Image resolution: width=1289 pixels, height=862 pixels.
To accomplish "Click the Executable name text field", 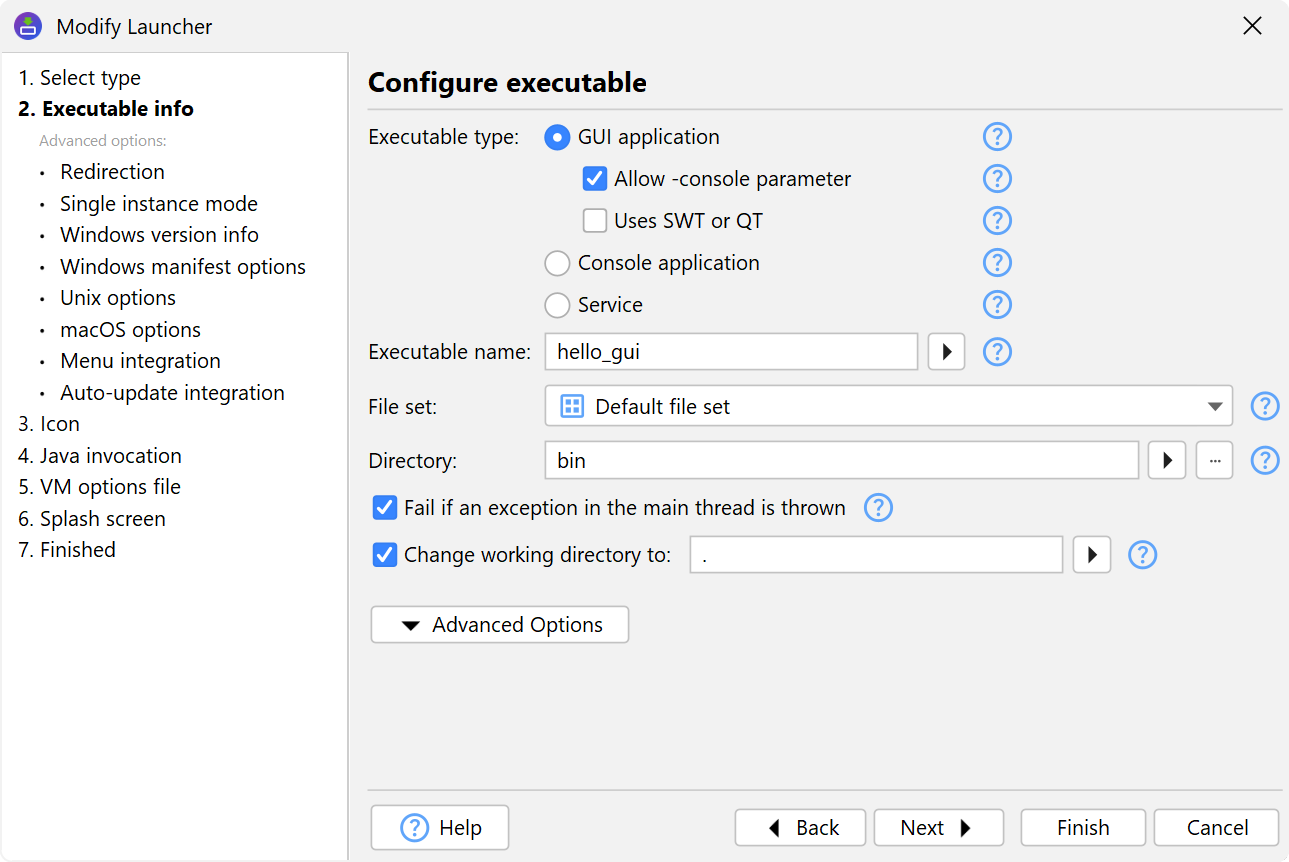I will (x=731, y=352).
